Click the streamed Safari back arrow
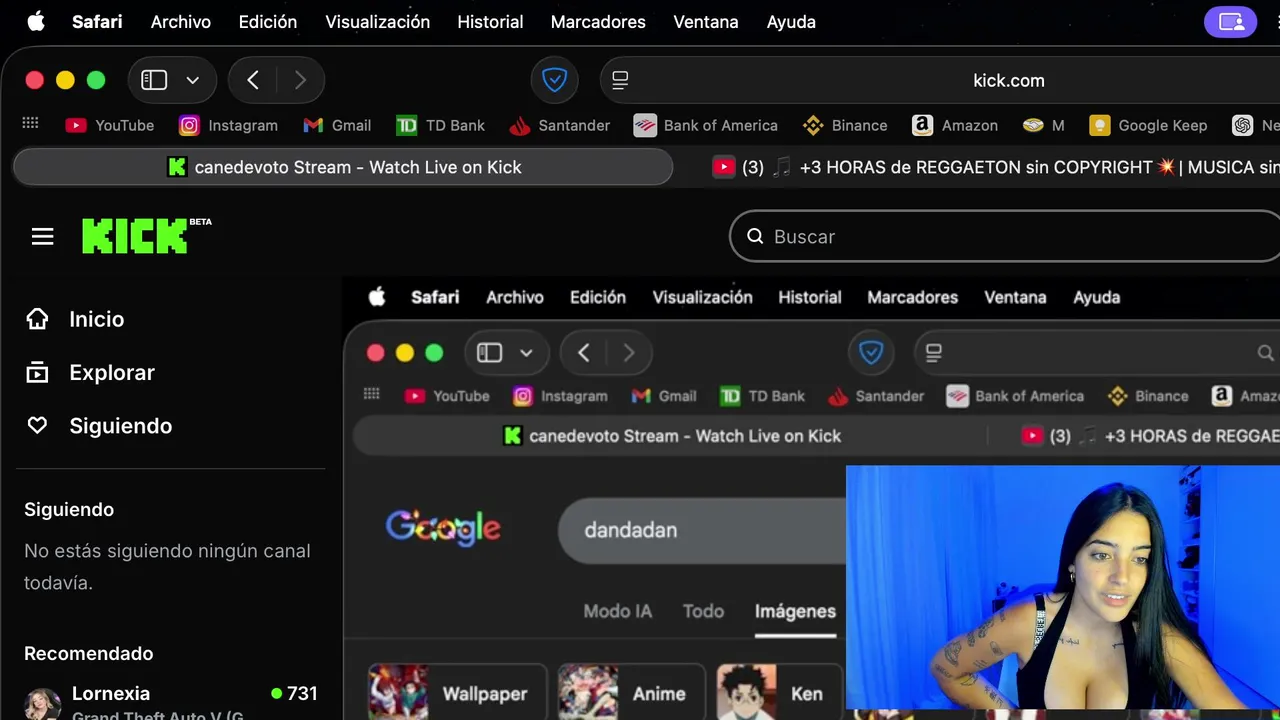The height and width of the screenshot is (720, 1280). click(584, 352)
